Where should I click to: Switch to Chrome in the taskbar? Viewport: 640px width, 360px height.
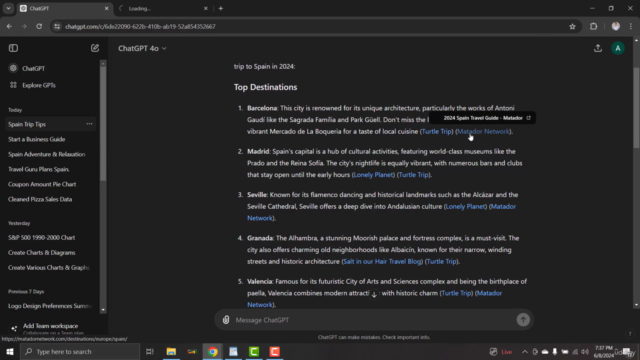click(x=213, y=351)
